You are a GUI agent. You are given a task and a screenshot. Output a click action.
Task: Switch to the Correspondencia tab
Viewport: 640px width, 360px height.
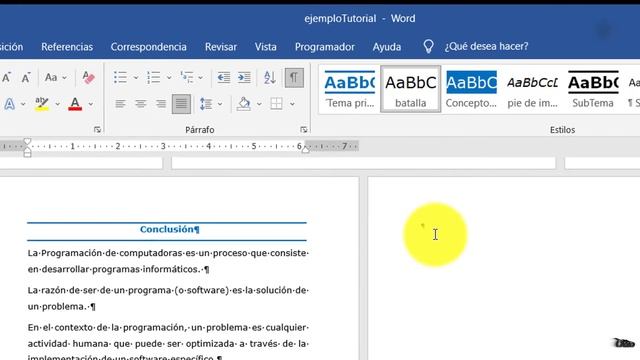point(149,47)
